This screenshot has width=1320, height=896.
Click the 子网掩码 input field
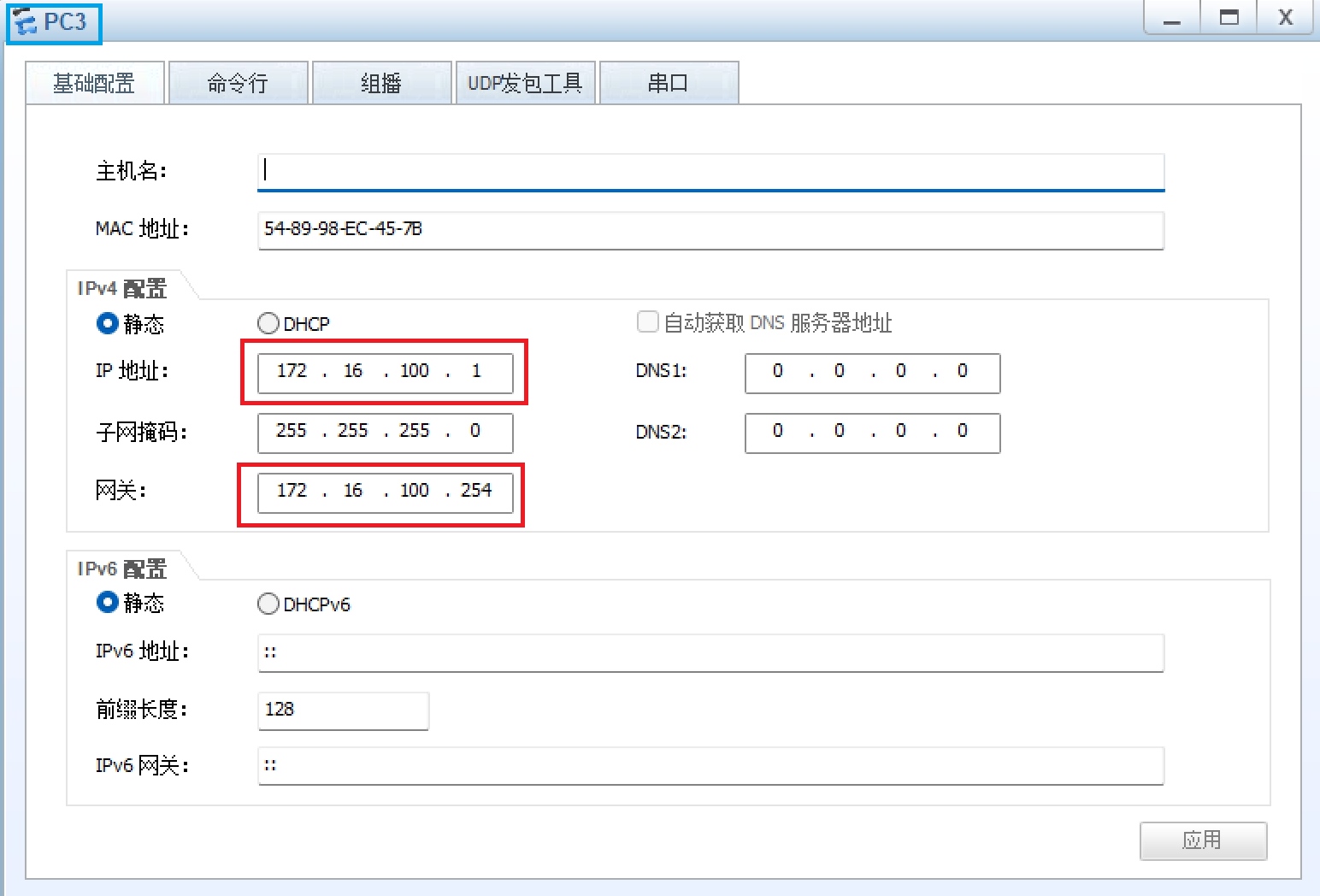tap(385, 432)
